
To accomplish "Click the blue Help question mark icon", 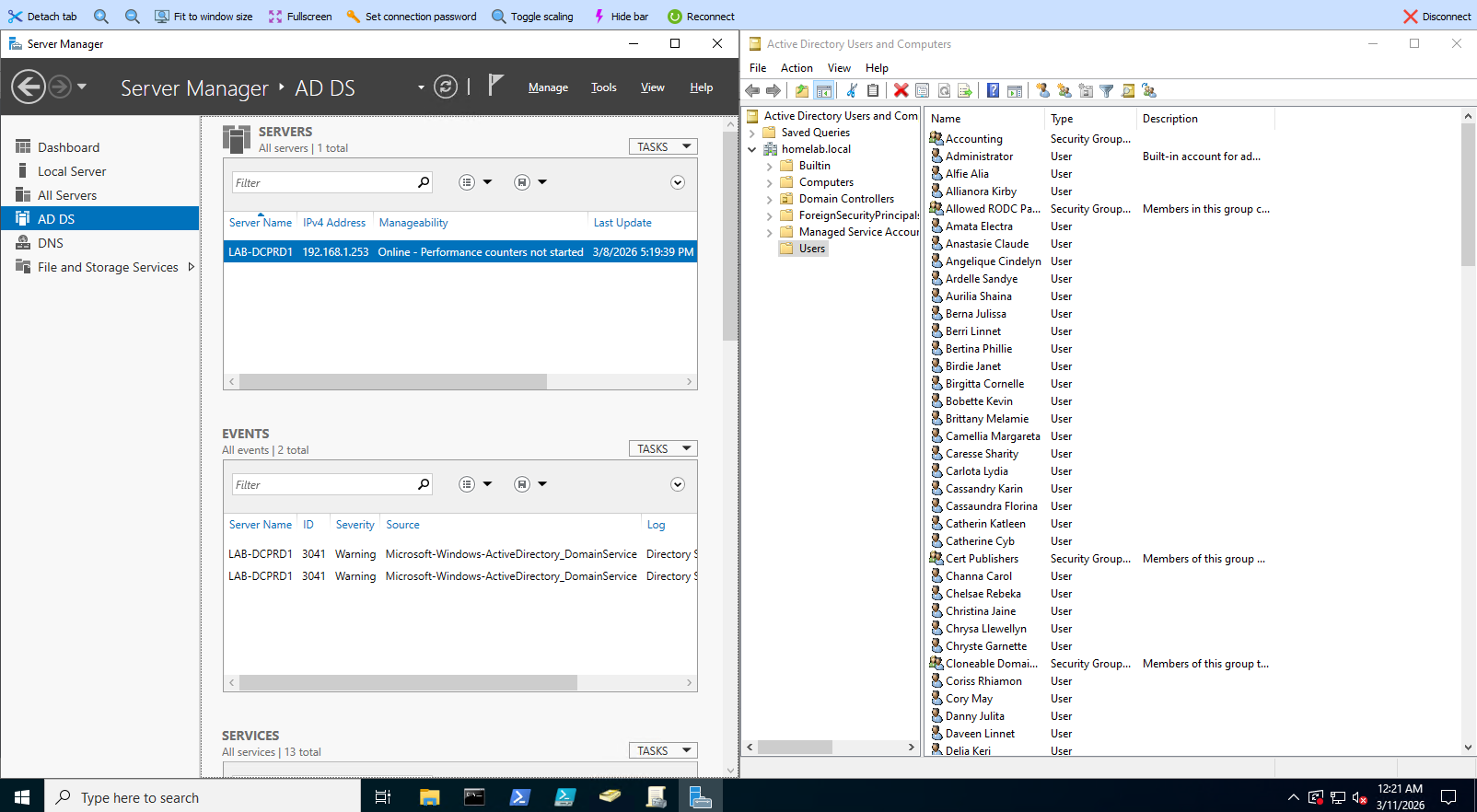I will pos(993,90).
